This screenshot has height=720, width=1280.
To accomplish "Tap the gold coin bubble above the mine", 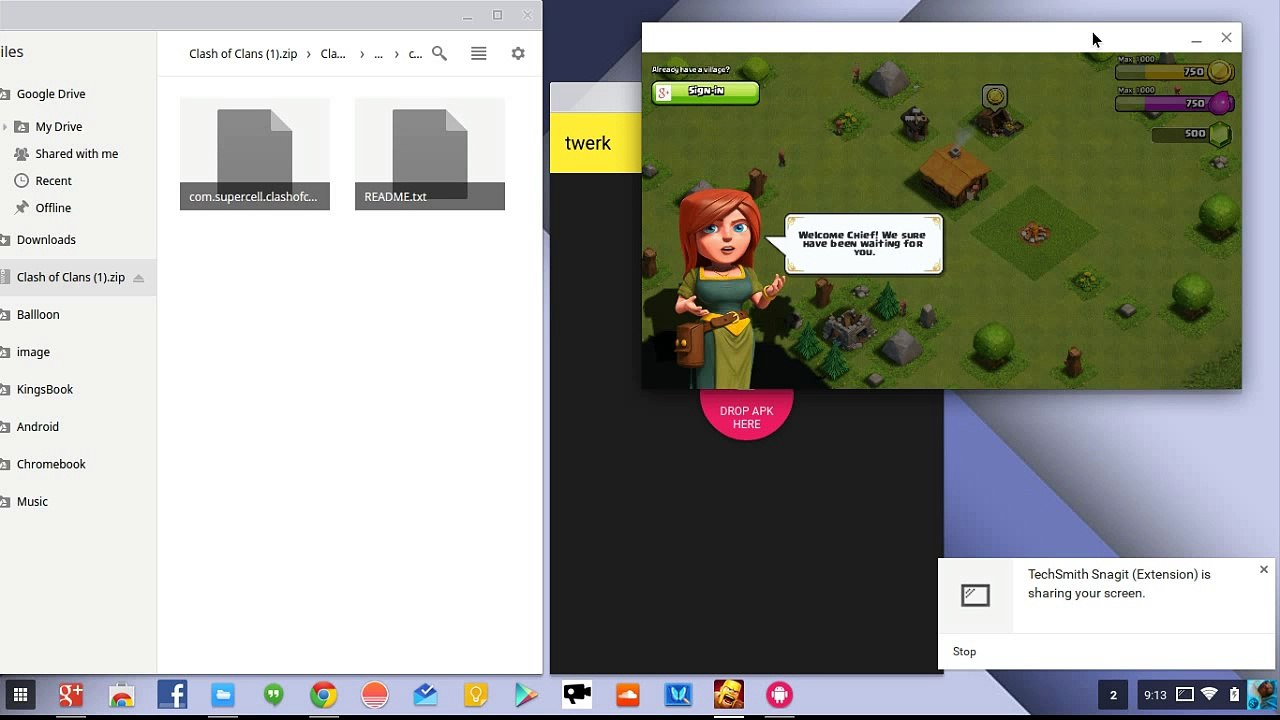I will tap(994, 96).
